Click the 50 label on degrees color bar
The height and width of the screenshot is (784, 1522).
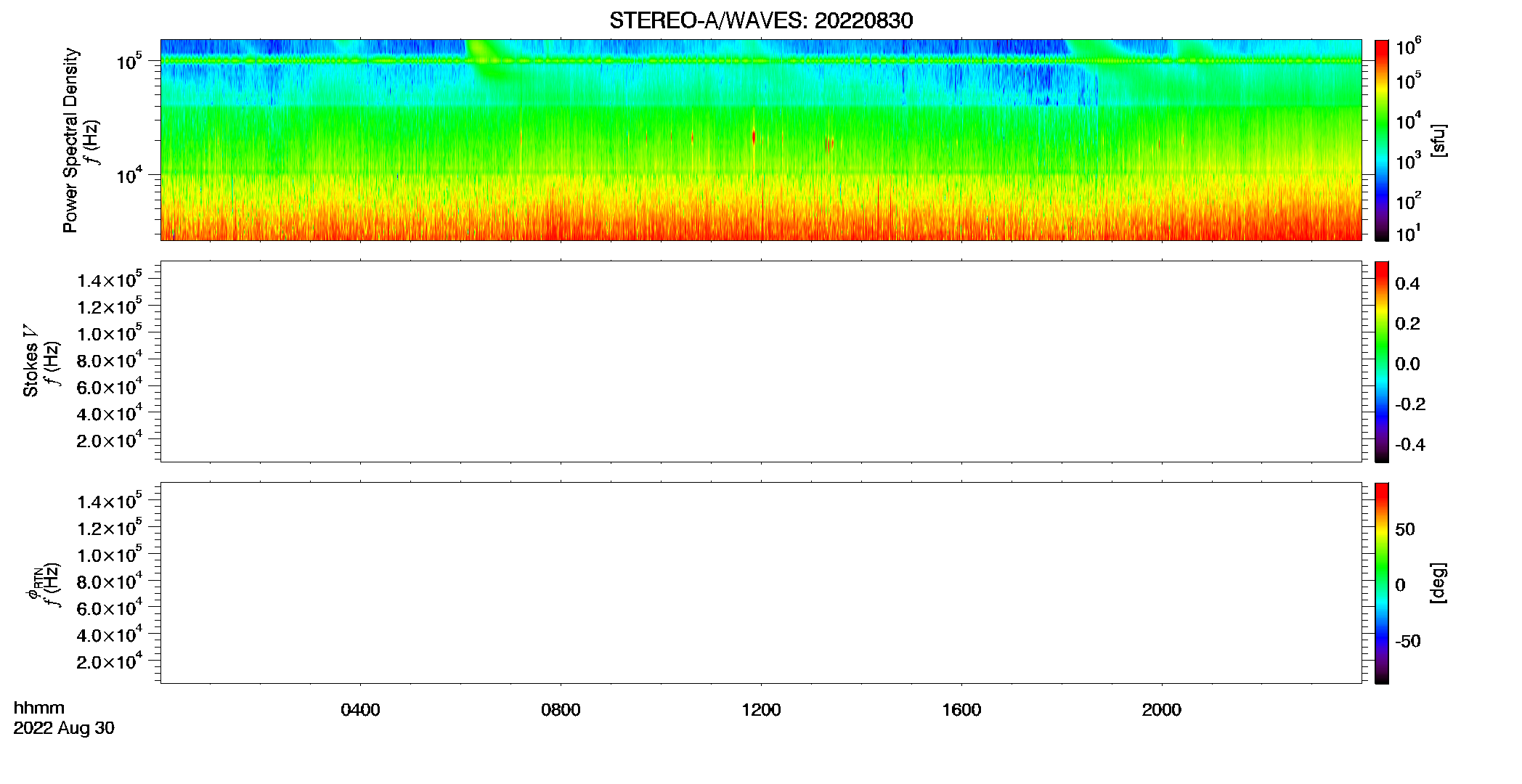point(1405,529)
